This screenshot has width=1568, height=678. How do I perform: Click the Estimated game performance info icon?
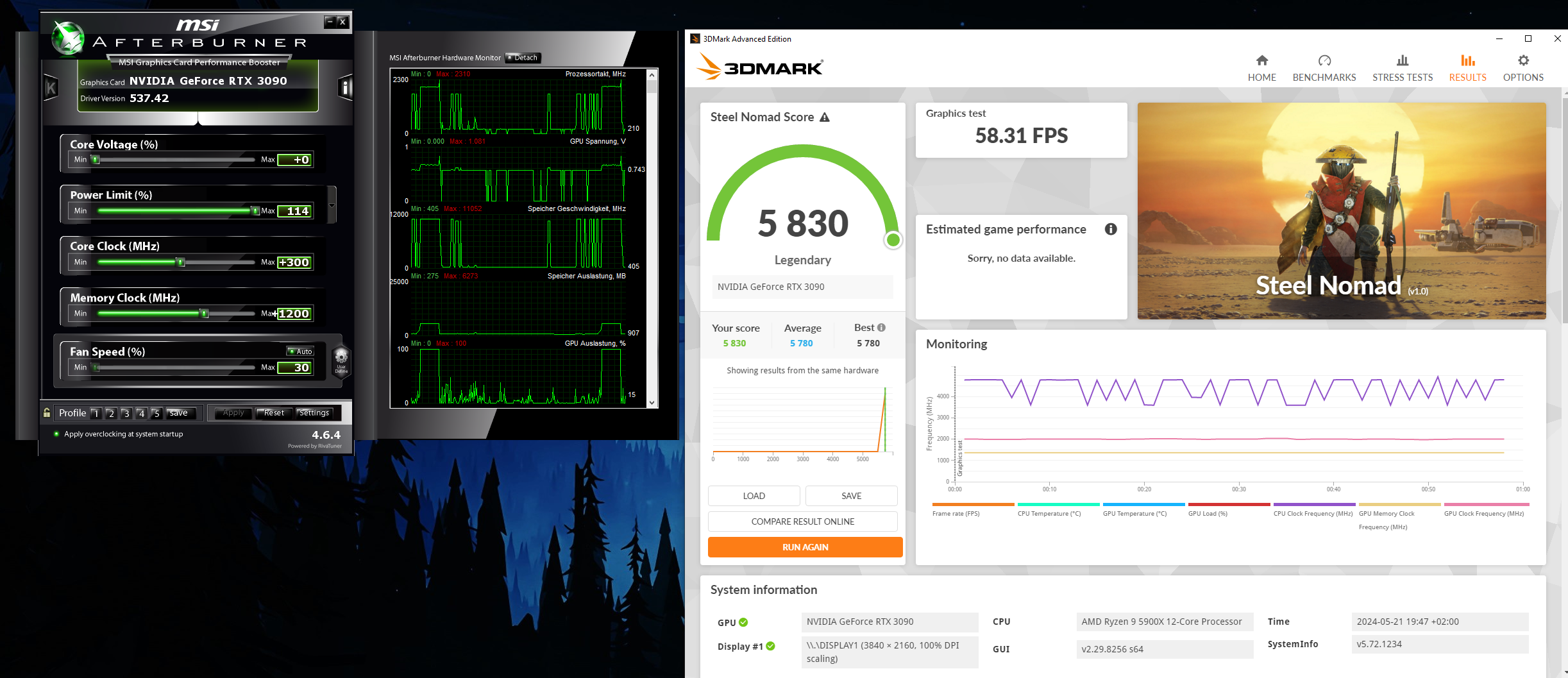click(x=1111, y=229)
